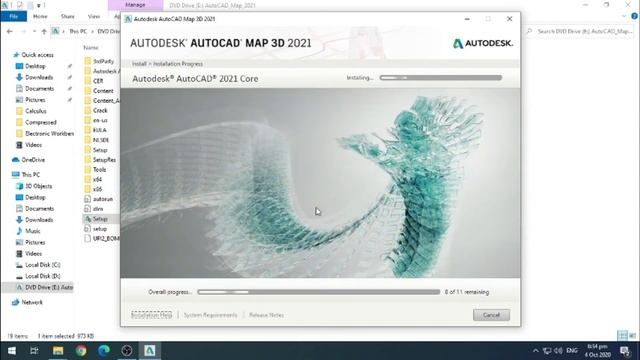640x360 pixels.
Task: Go up one folder level in Explorer
Action: pyautogui.click(x=44, y=31)
